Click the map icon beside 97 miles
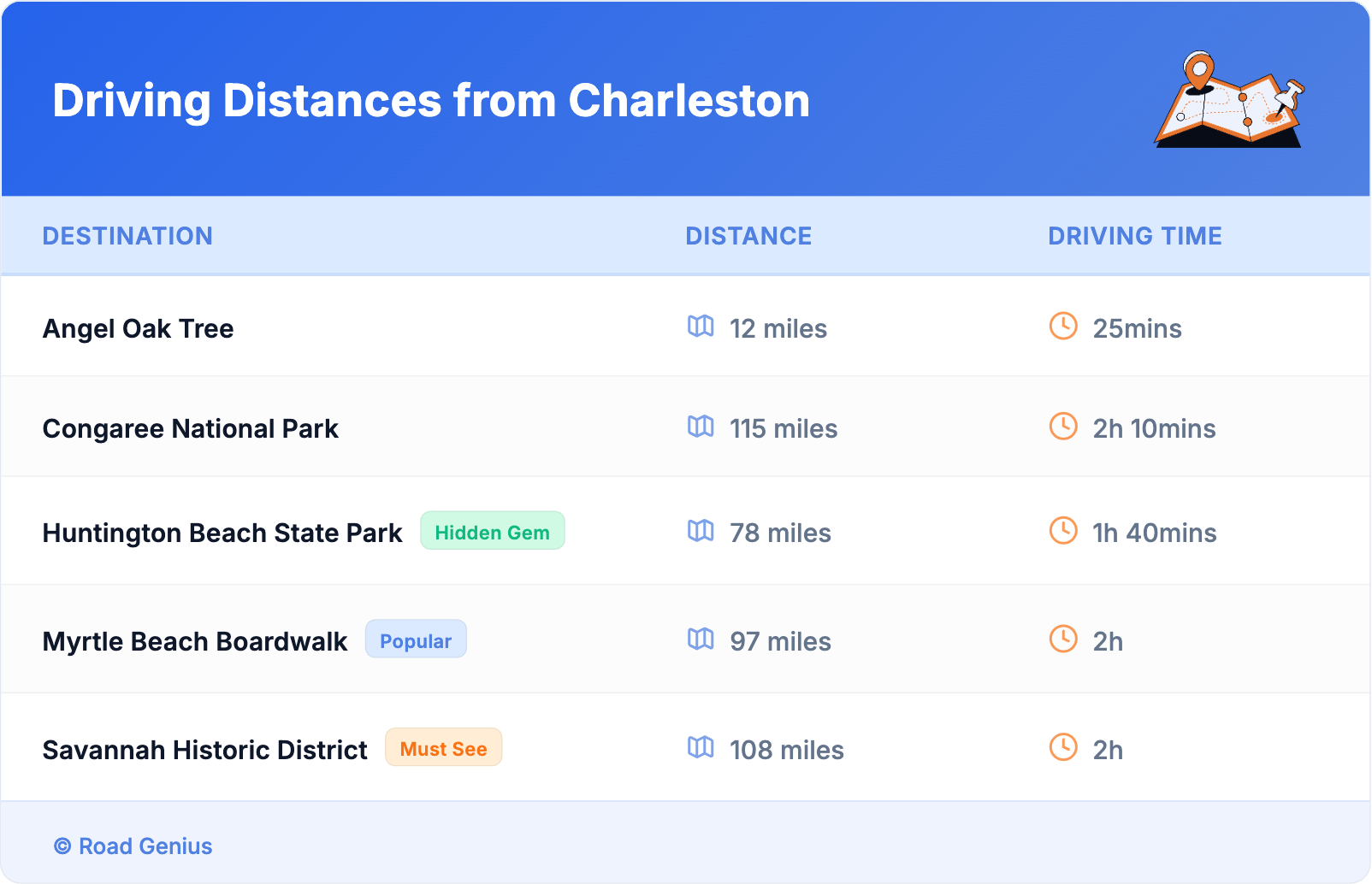The width and height of the screenshot is (1372, 884). click(x=701, y=639)
